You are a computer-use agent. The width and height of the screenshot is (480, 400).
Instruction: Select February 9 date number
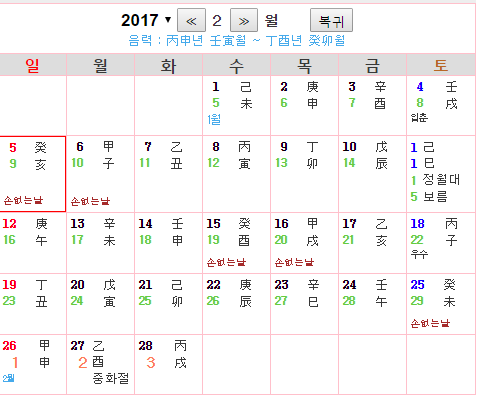pyautogui.click(x=284, y=147)
